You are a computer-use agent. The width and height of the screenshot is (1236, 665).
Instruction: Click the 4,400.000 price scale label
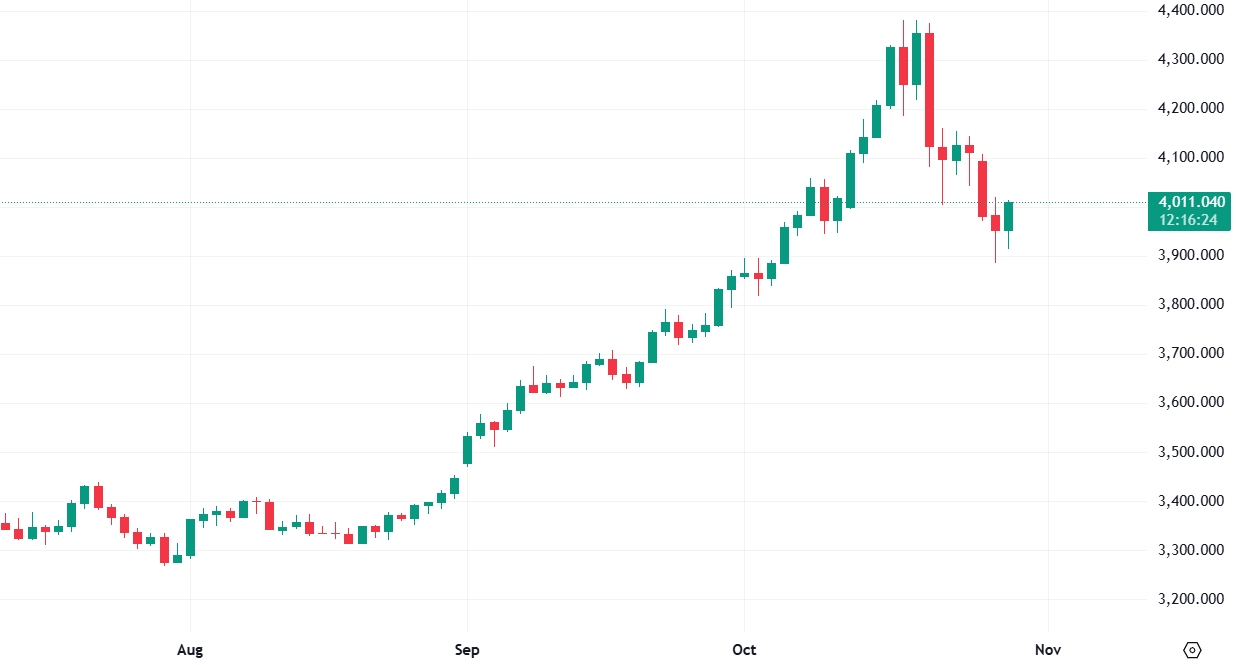click(1191, 10)
